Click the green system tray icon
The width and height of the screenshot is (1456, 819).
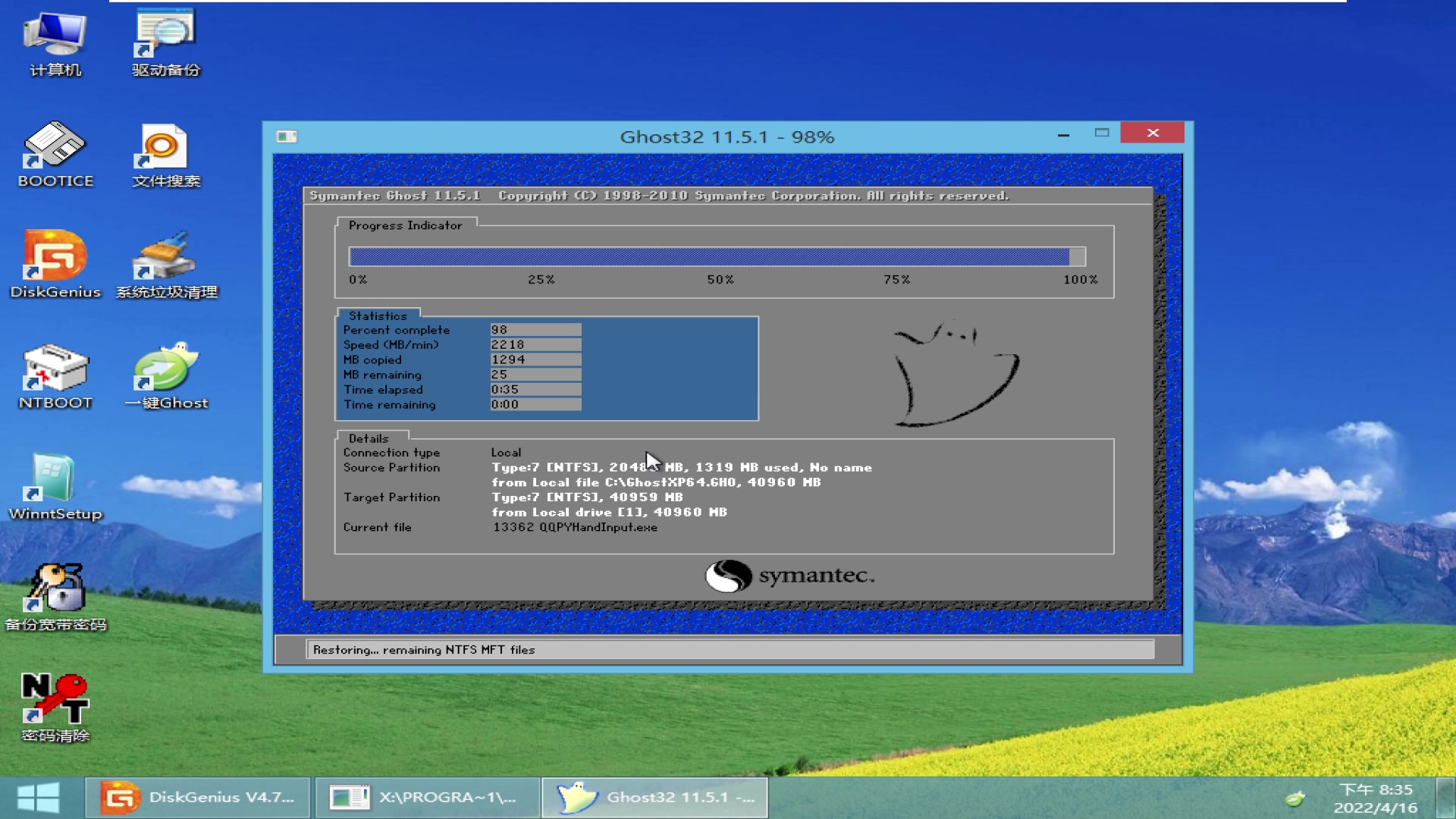point(1295,798)
